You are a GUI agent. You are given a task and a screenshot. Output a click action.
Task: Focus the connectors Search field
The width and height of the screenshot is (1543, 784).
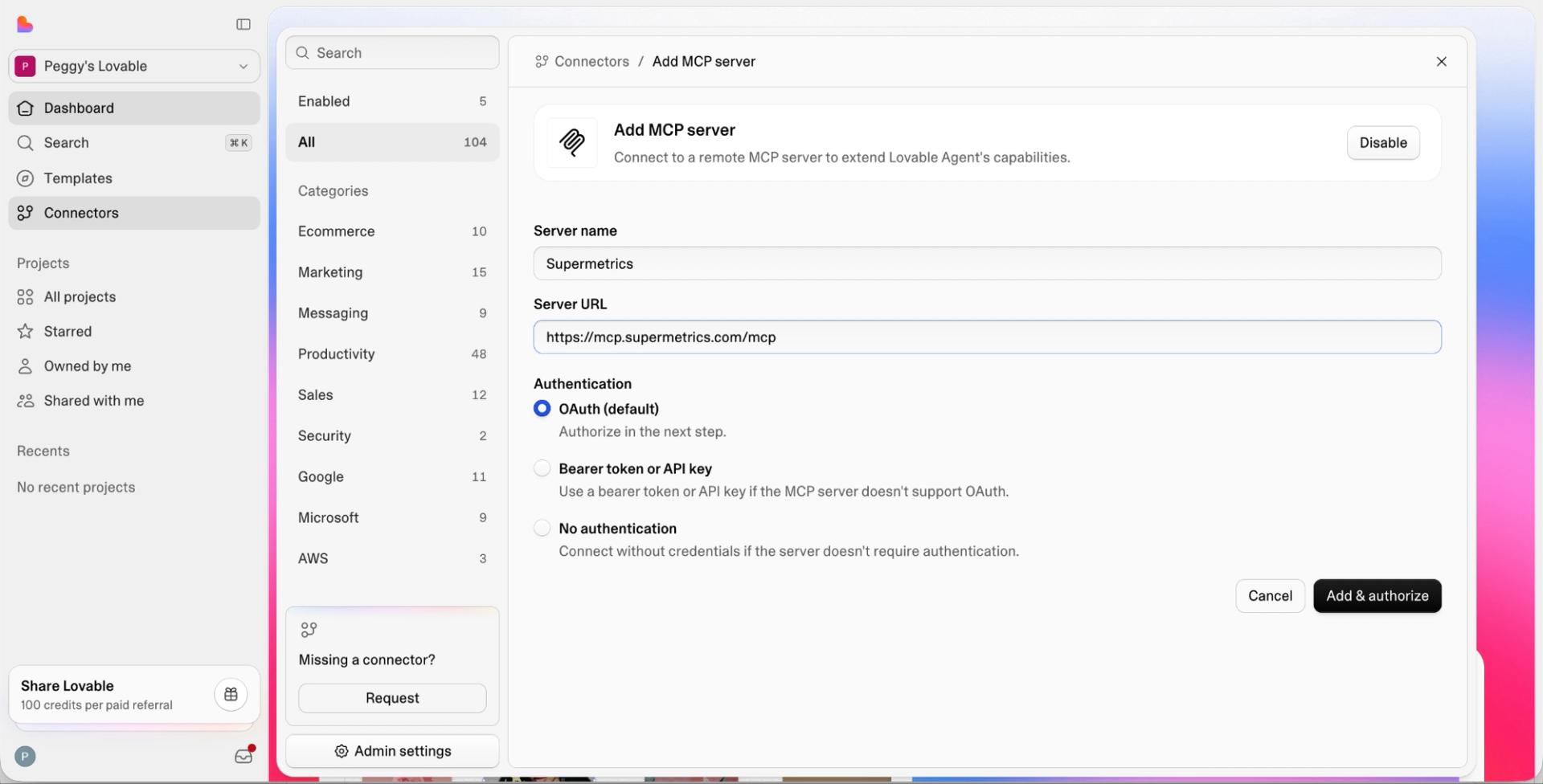392,53
